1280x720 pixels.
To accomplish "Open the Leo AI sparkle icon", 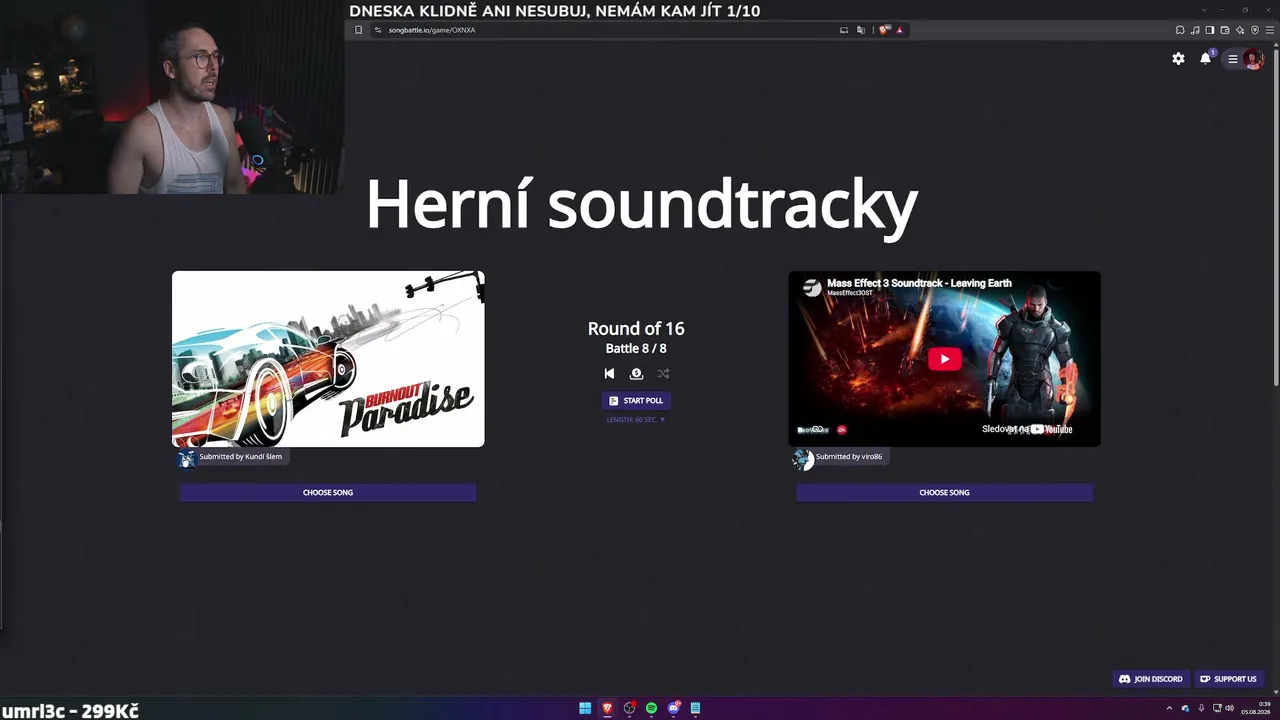I will coord(1240,30).
